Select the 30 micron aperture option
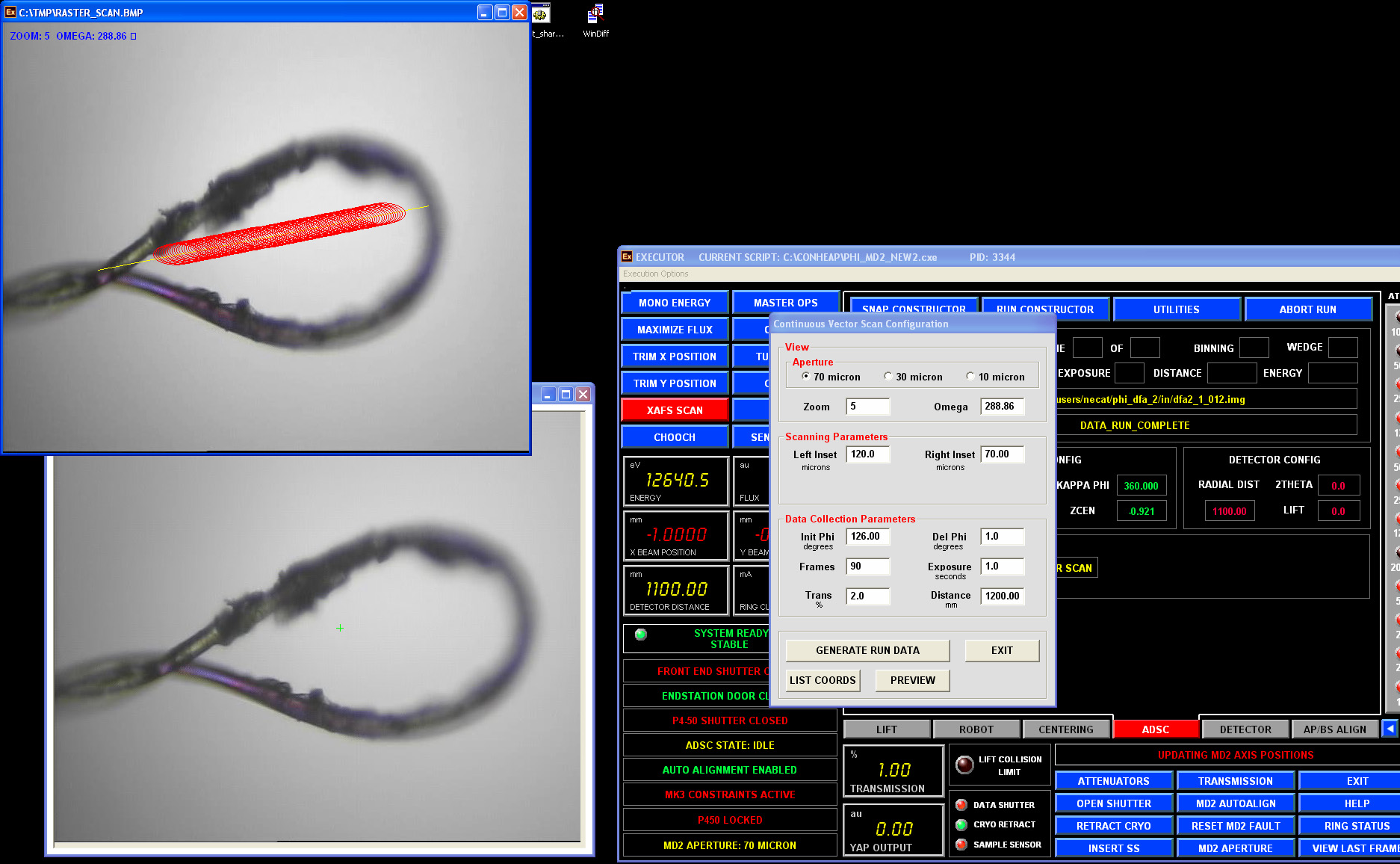The height and width of the screenshot is (864, 1400). (888, 377)
